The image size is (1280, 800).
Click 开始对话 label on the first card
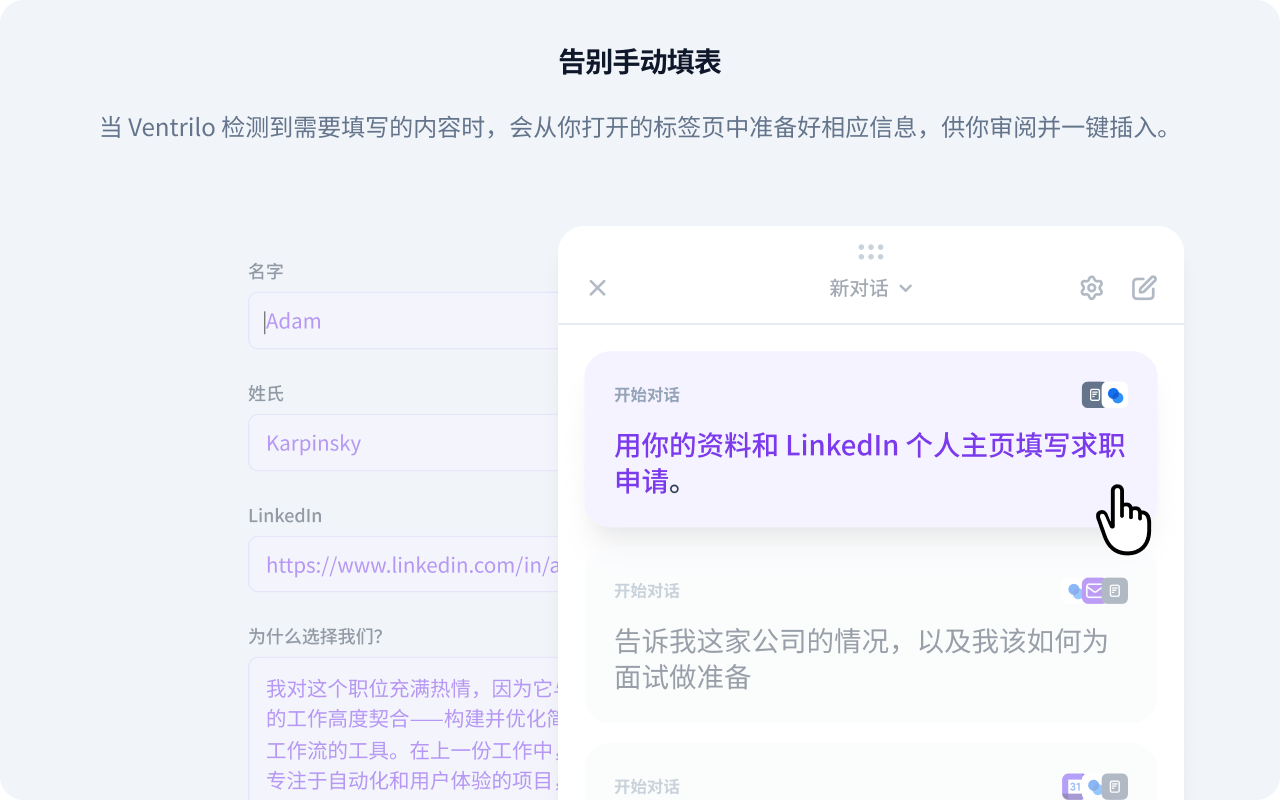[647, 395]
